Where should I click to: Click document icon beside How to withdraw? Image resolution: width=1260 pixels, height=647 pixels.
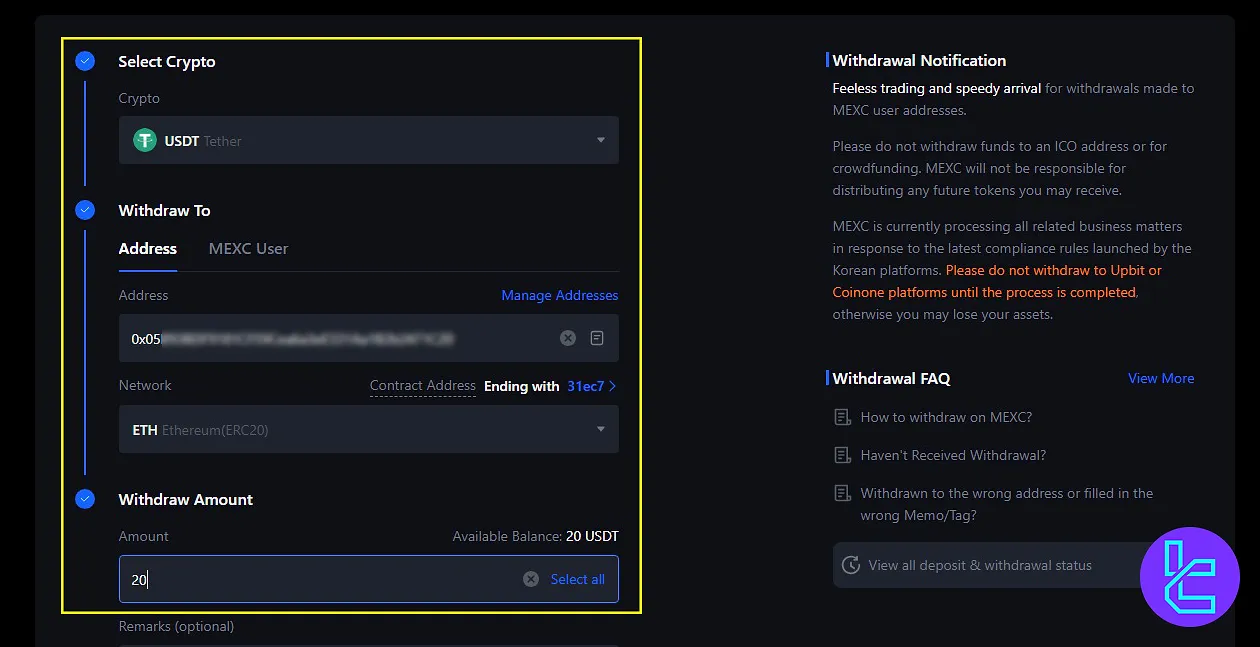[842, 417]
